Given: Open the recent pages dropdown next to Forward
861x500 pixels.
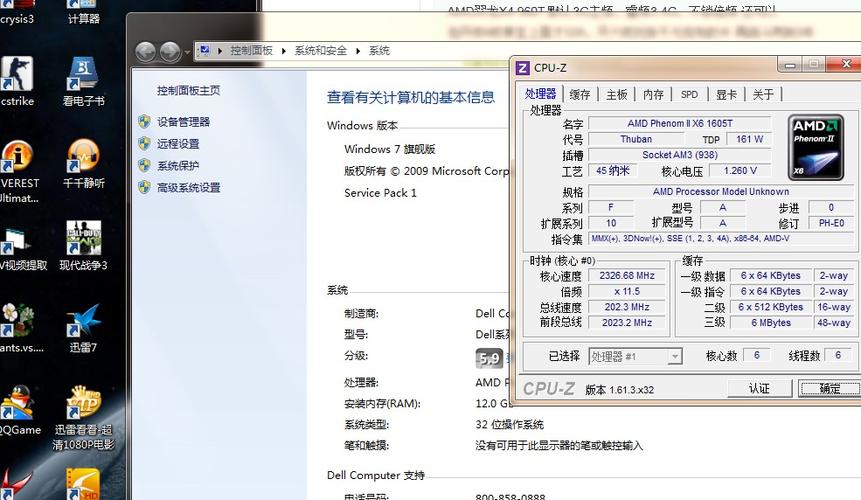Looking at the screenshot, I should coord(187,52).
